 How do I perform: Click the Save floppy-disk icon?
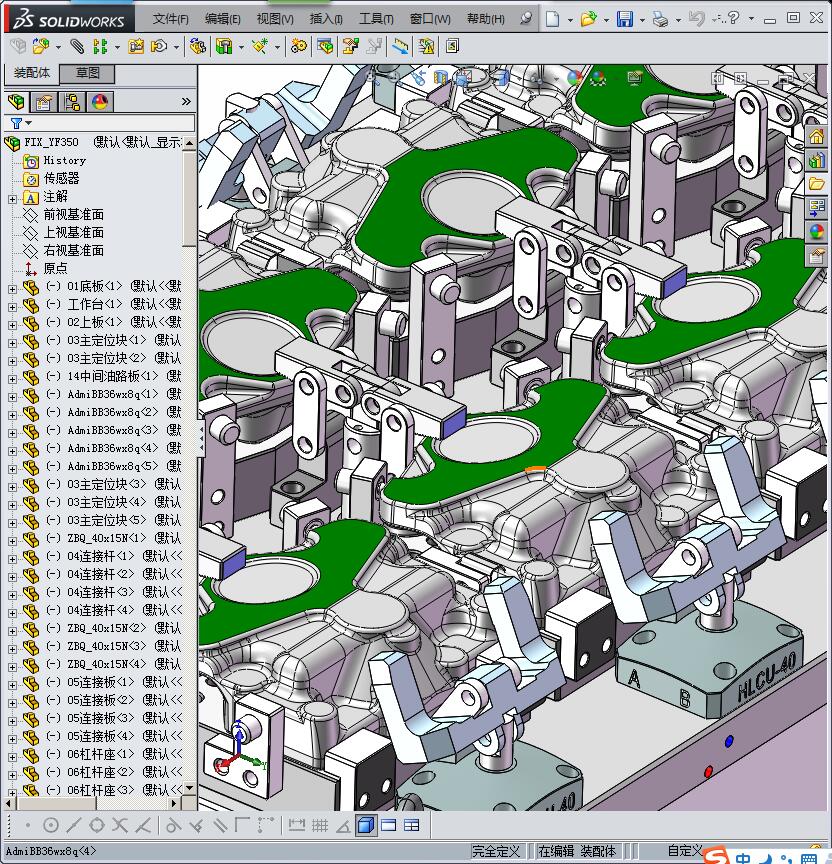(625, 19)
